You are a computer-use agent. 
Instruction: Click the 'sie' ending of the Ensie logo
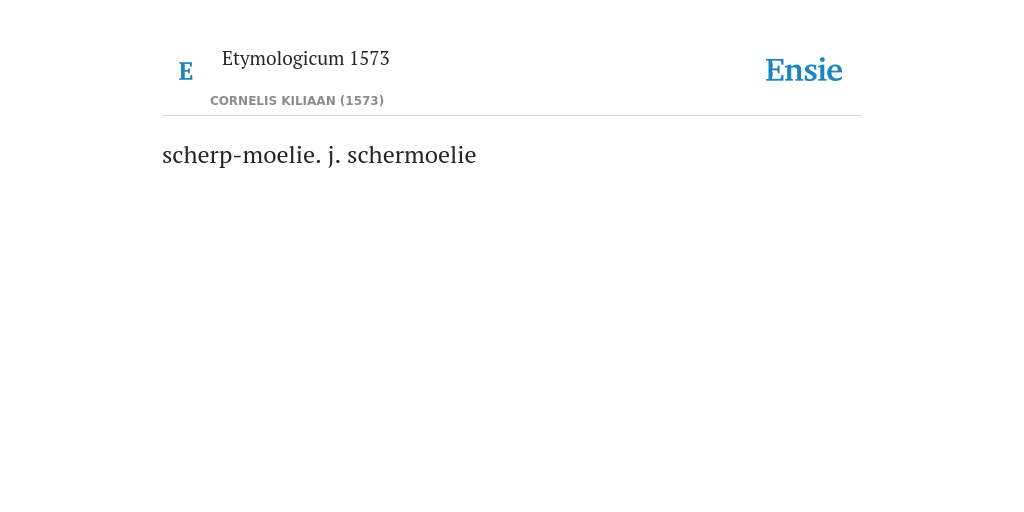click(824, 70)
